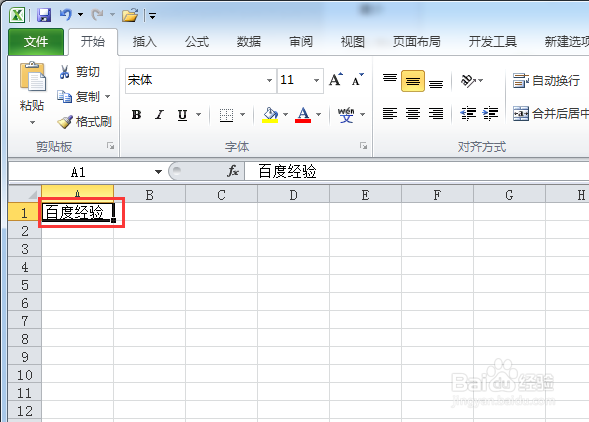
Task: Open the 文件 menu
Action: (36, 41)
